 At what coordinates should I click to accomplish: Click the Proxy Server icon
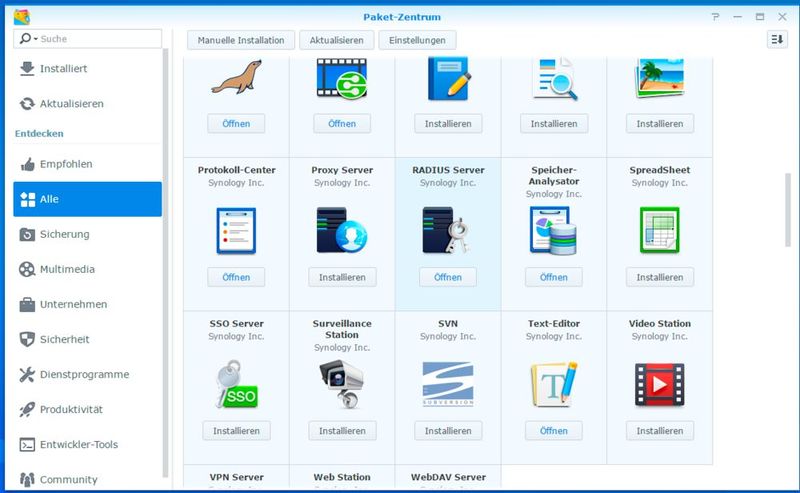342,230
